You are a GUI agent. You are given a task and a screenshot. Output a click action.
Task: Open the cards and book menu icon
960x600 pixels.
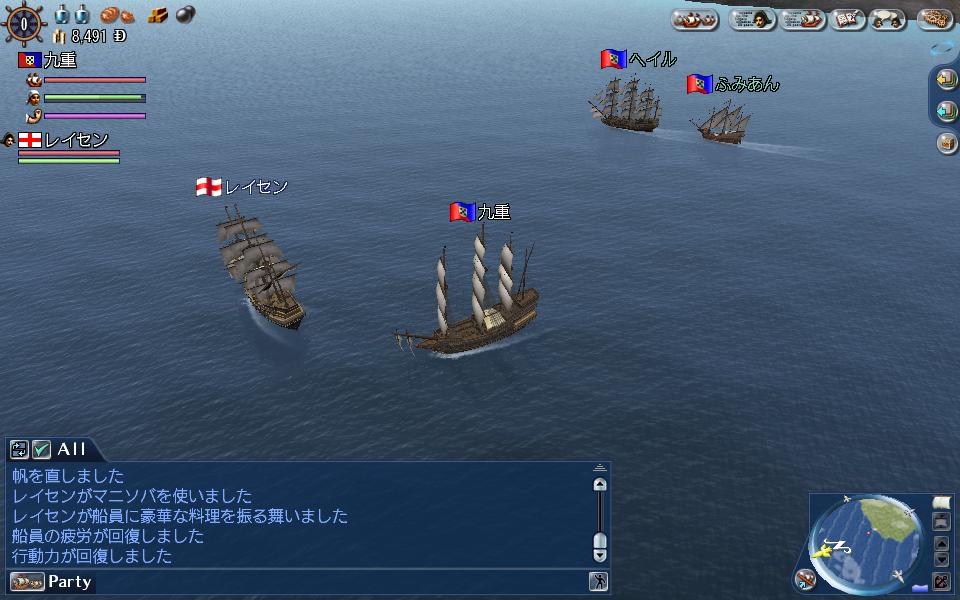click(x=847, y=20)
